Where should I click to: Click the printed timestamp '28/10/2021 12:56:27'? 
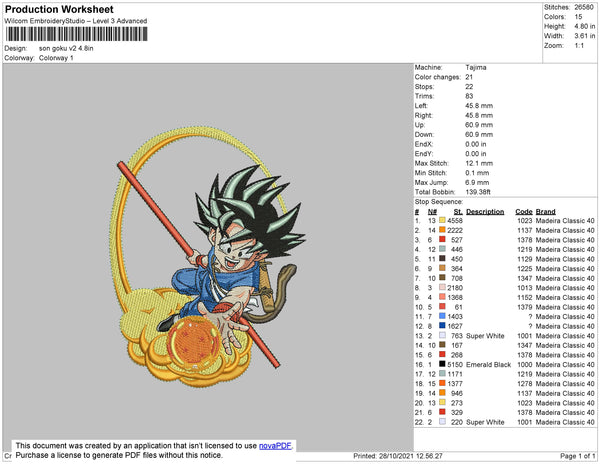411,456
